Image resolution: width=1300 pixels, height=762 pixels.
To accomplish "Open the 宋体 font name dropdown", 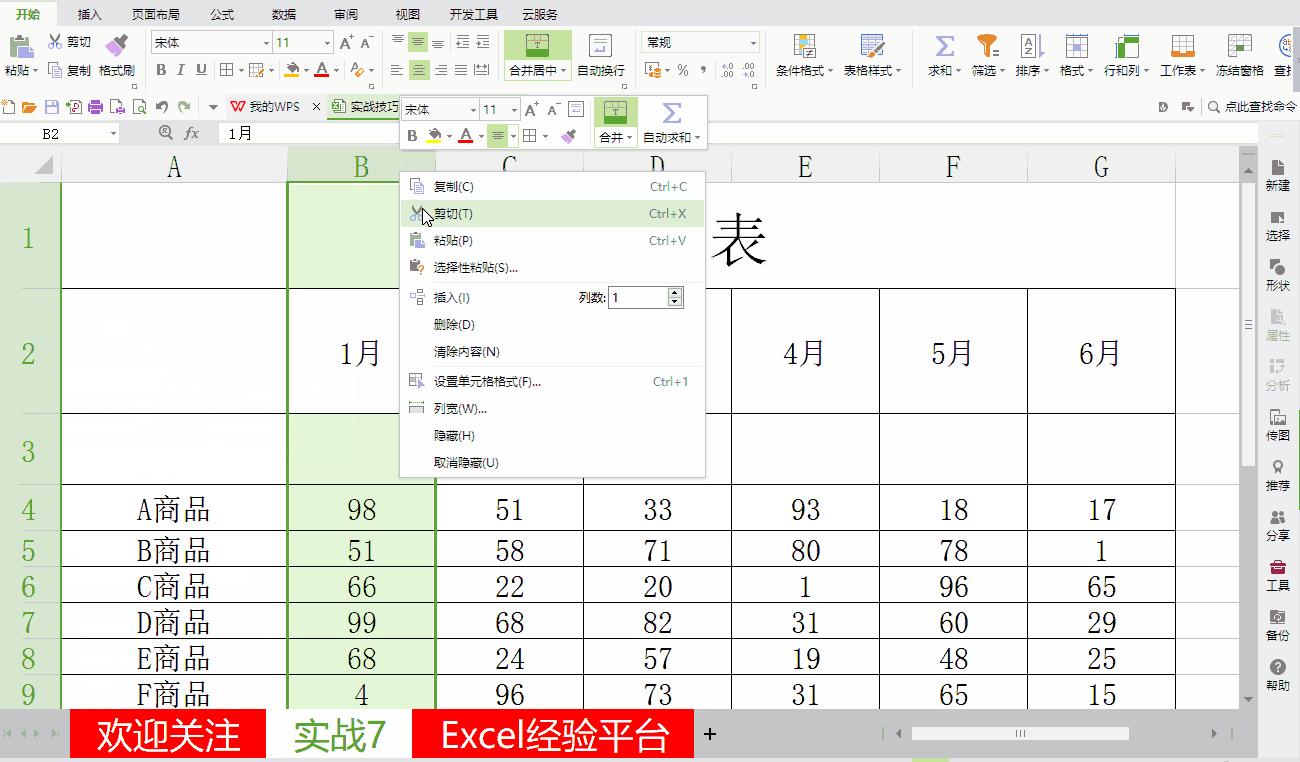I will tap(266, 42).
